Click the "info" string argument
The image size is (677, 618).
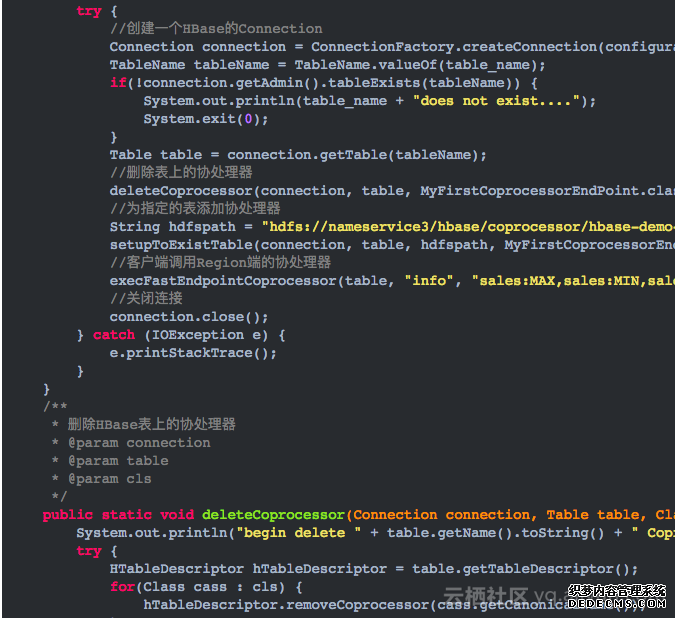[425, 281]
